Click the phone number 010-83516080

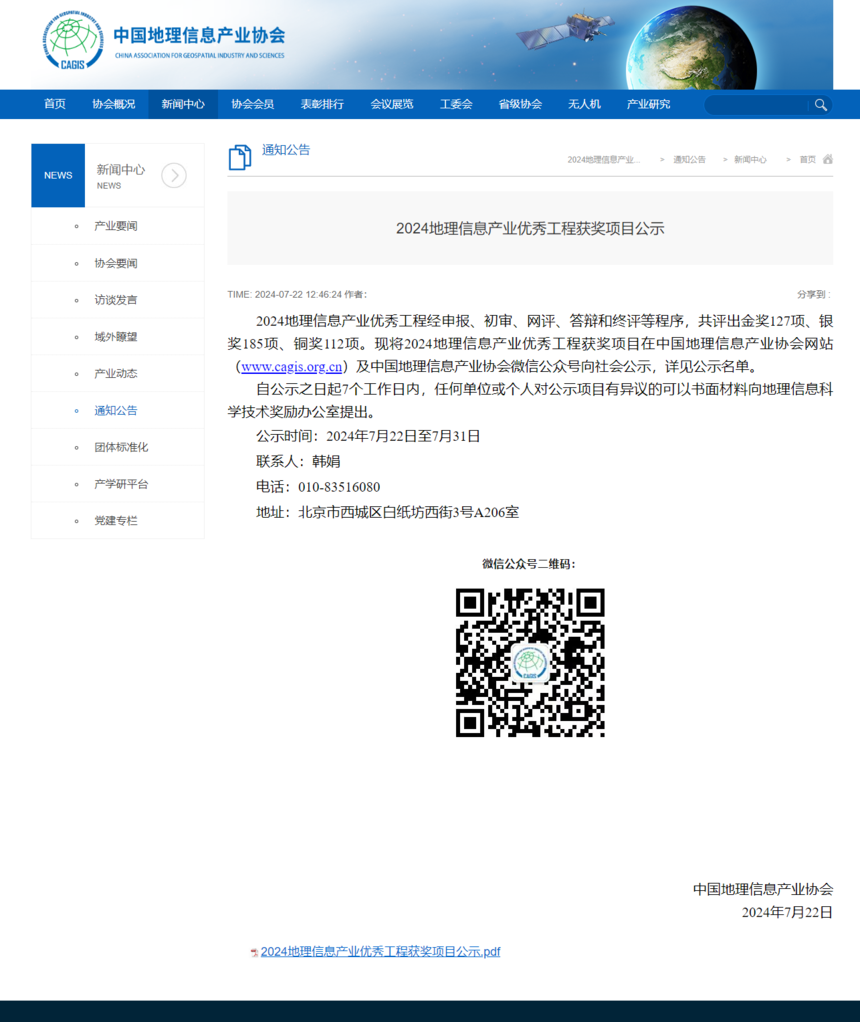click(x=339, y=487)
